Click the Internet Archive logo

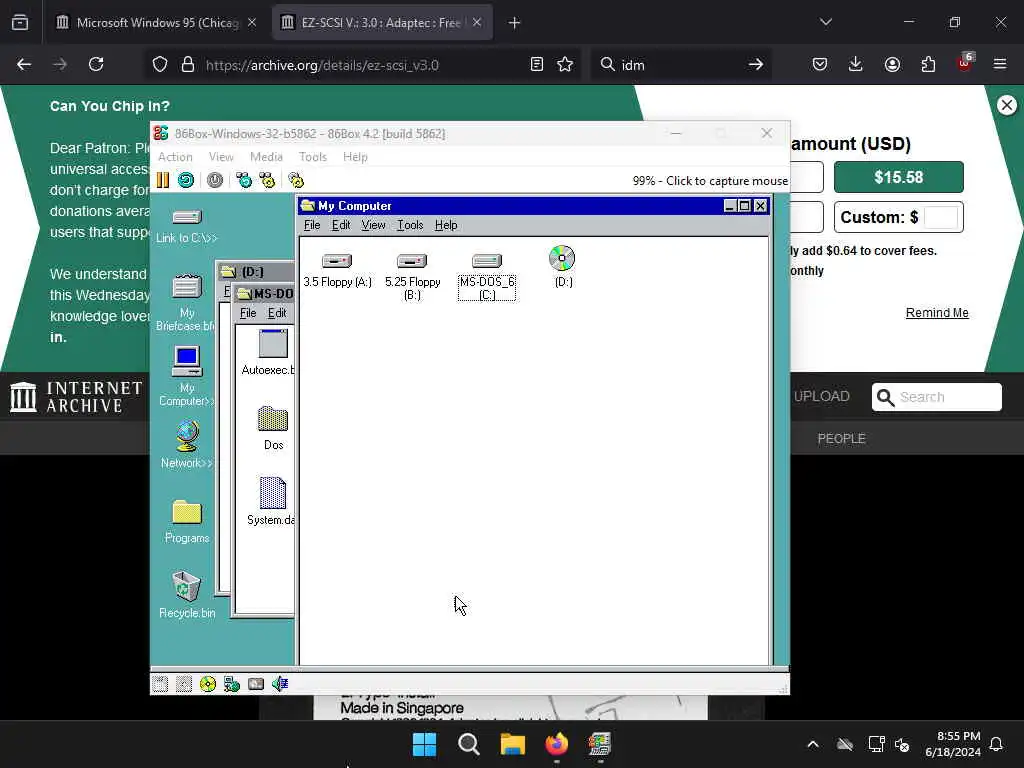pyautogui.click(x=76, y=397)
